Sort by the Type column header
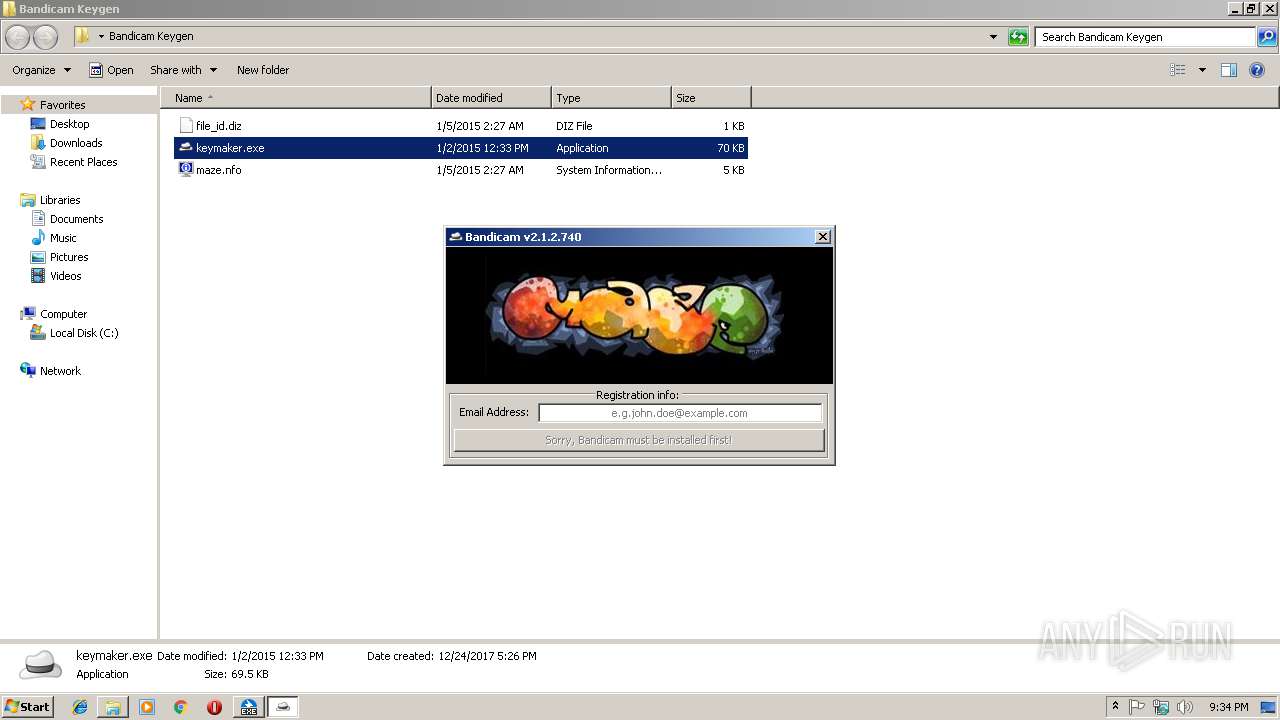The image size is (1280, 720). click(x=611, y=98)
